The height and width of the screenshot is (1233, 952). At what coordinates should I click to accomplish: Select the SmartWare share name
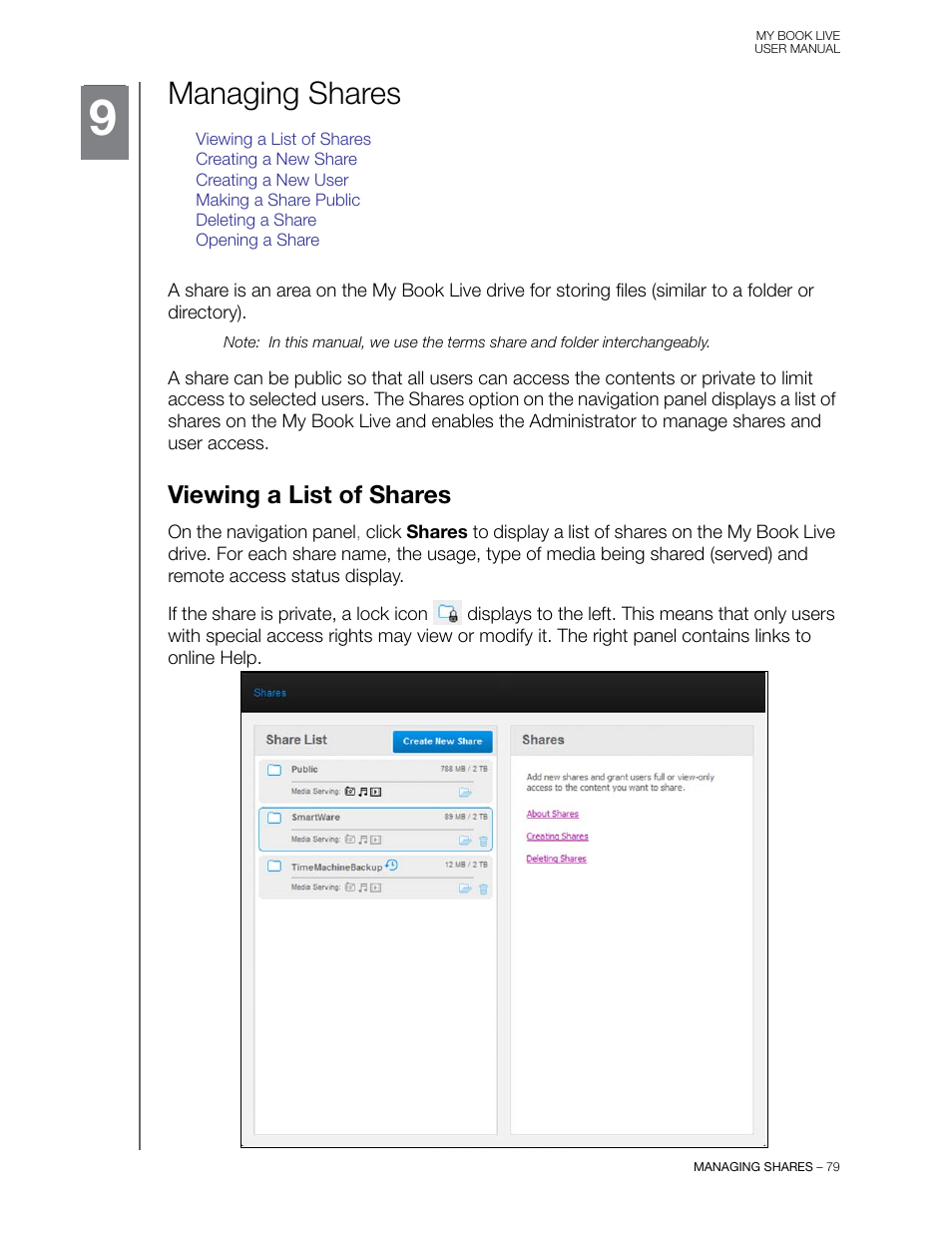coord(315,818)
